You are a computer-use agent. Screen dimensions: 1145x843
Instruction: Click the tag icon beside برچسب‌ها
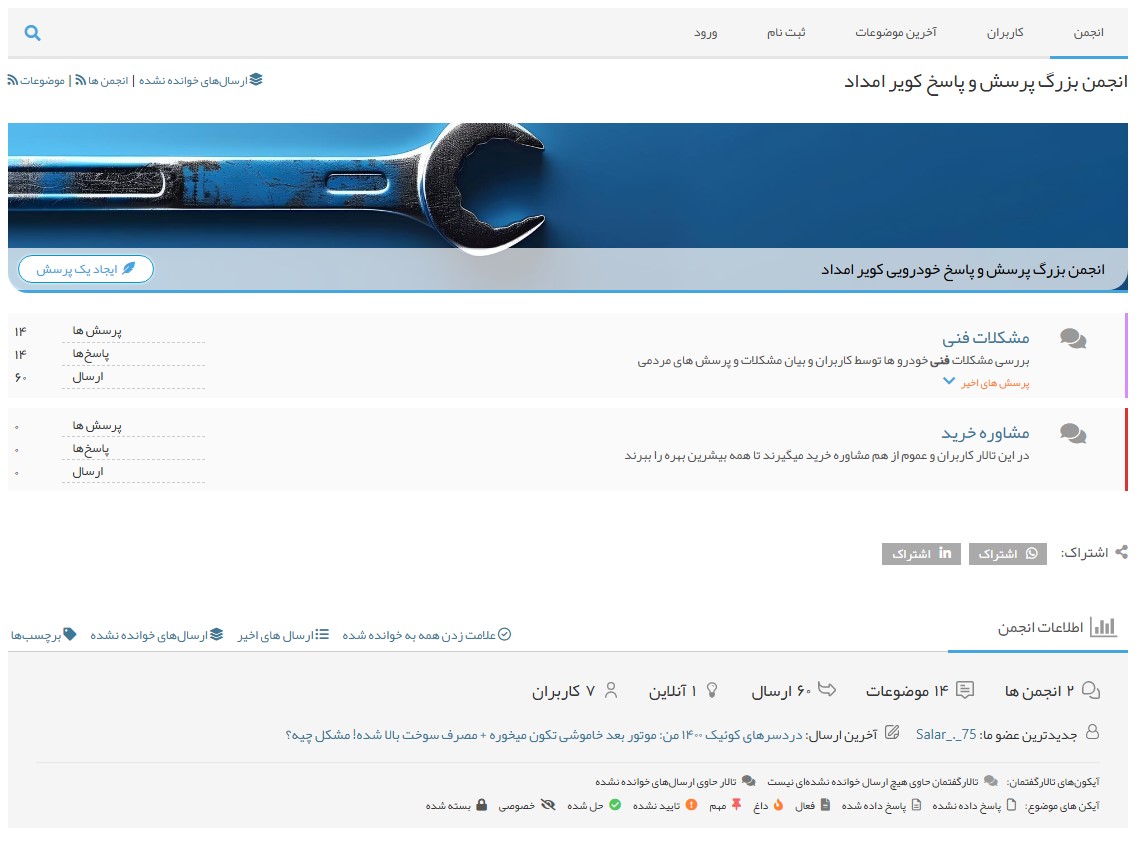tap(69, 634)
